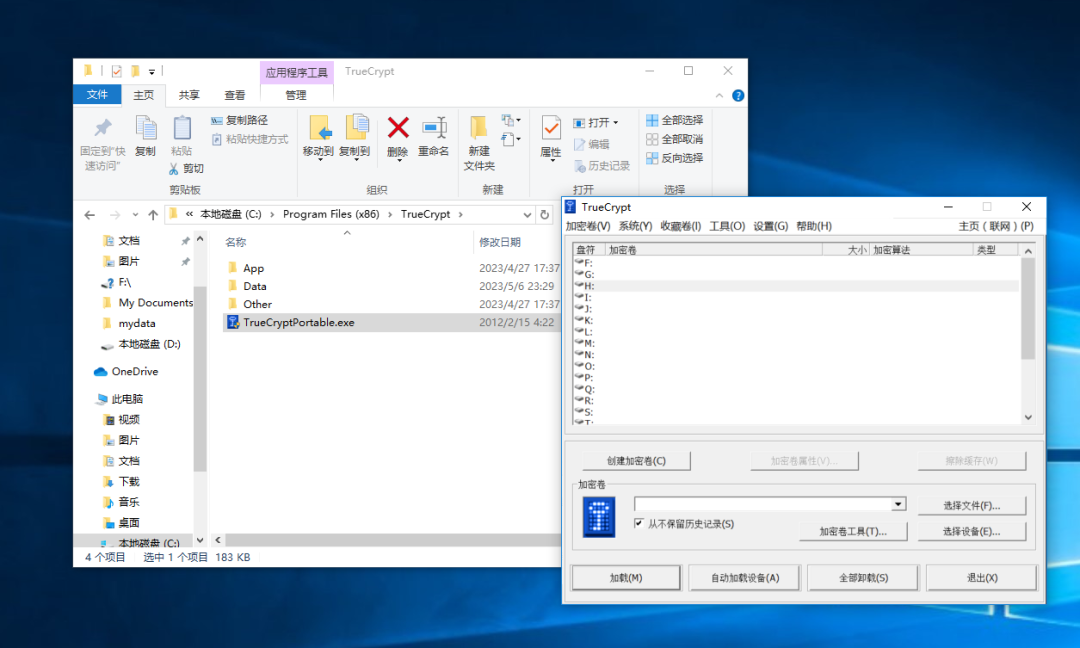
Task: Click the History item in the ribbon
Action: point(602,166)
